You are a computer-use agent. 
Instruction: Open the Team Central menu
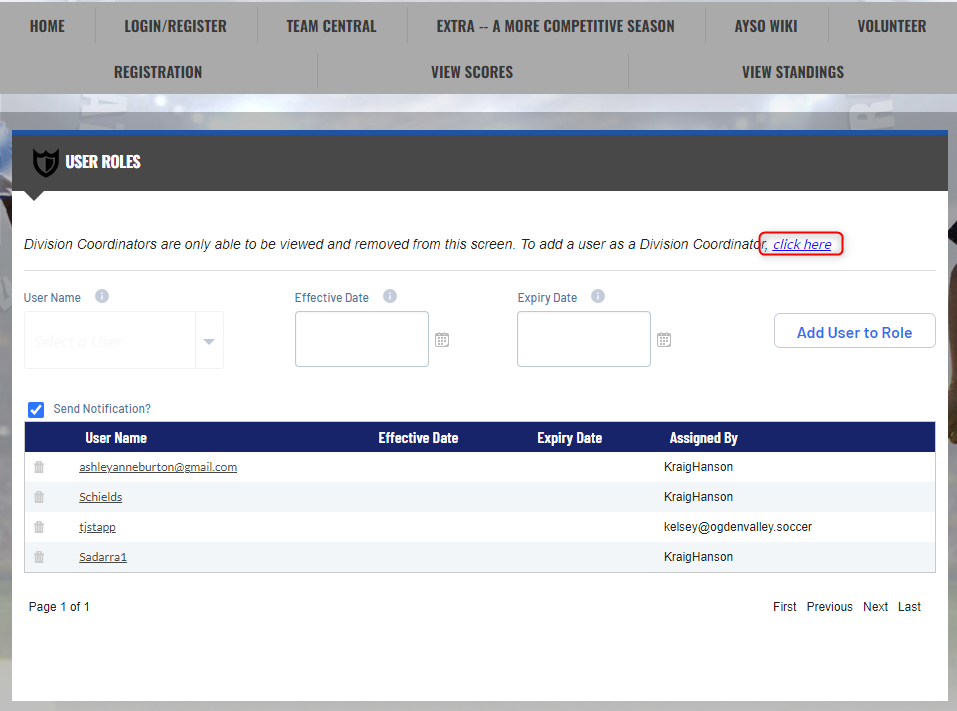(x=331, y=26)
